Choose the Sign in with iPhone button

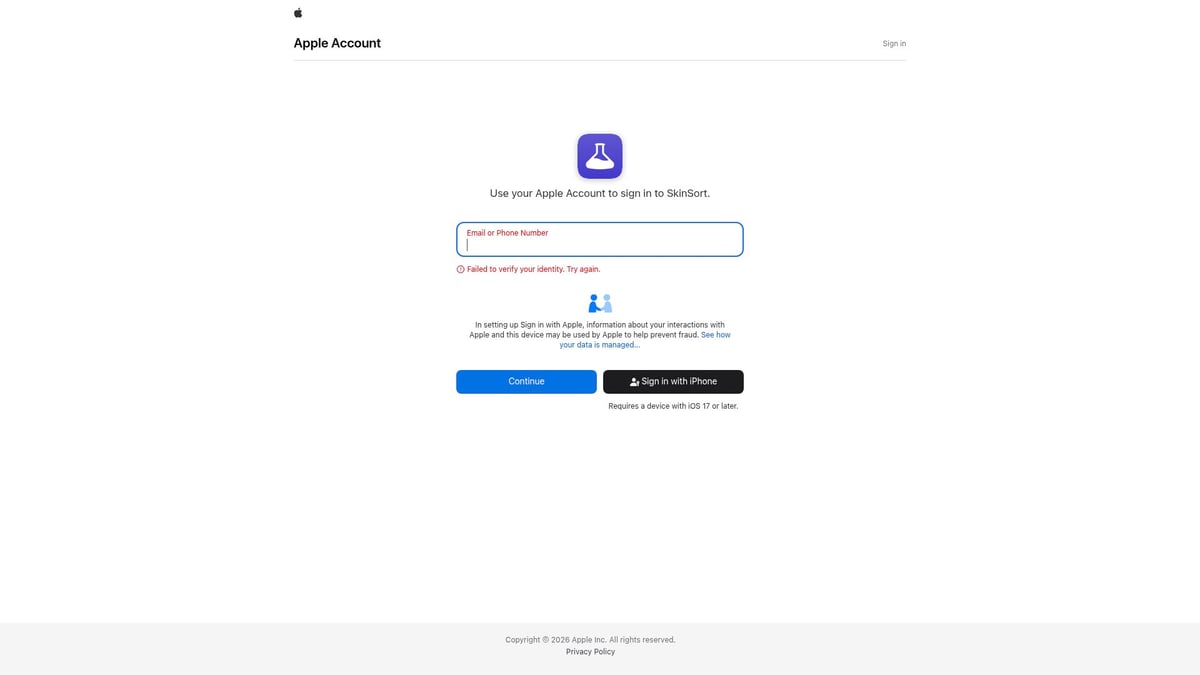click(673, 382)
